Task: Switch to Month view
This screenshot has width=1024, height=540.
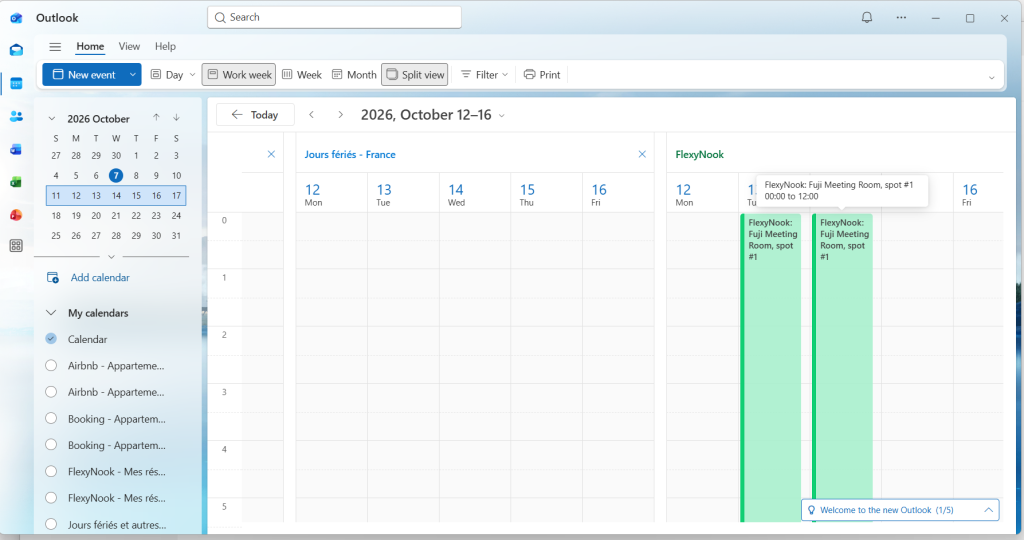Action: click(354, 74)
